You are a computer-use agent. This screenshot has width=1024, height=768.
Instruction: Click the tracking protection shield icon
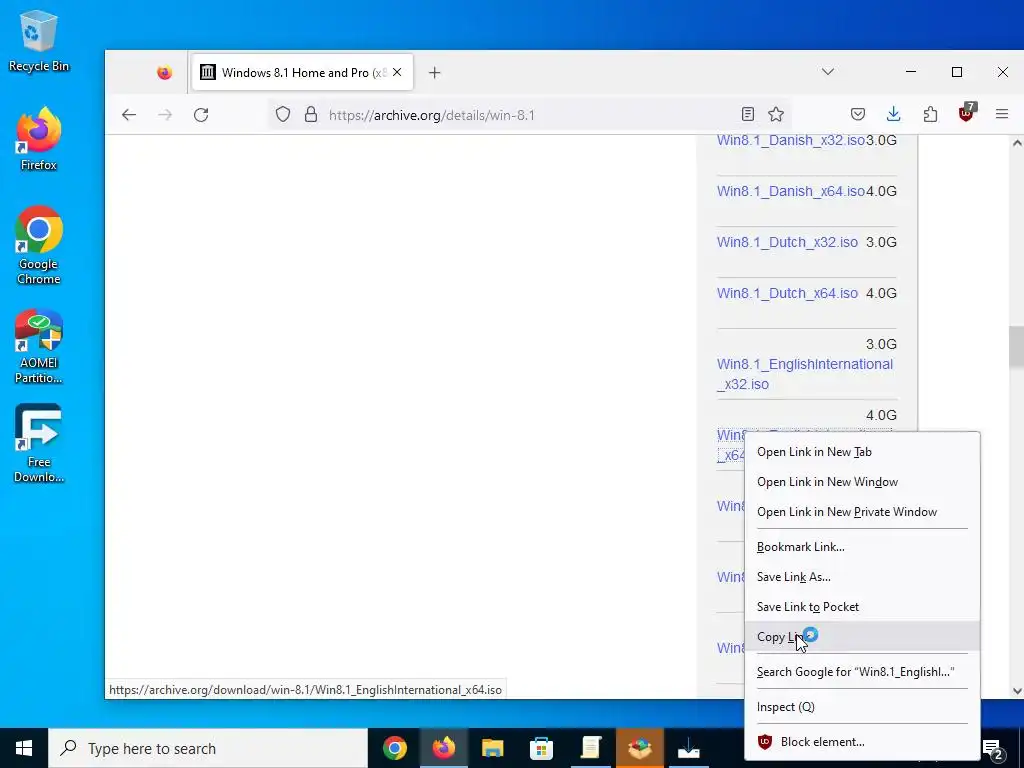[283, 115]
